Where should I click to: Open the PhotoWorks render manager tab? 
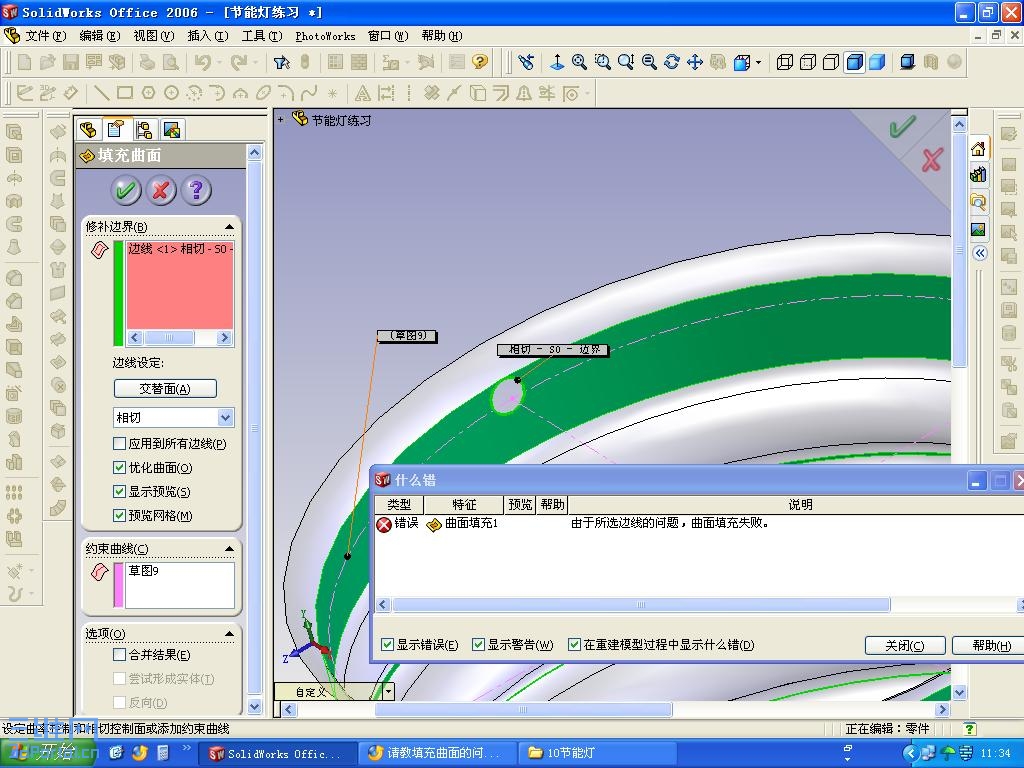click(172, 129)
